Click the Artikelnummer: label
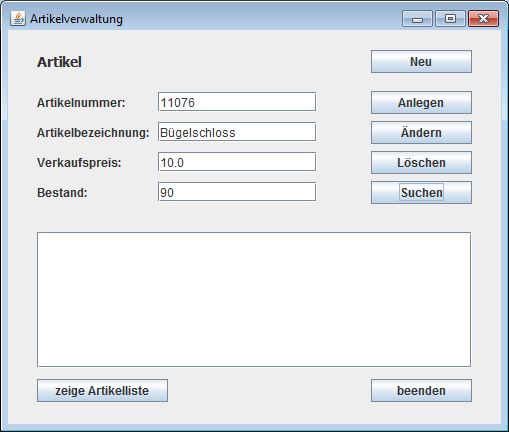 click(81, 103)
